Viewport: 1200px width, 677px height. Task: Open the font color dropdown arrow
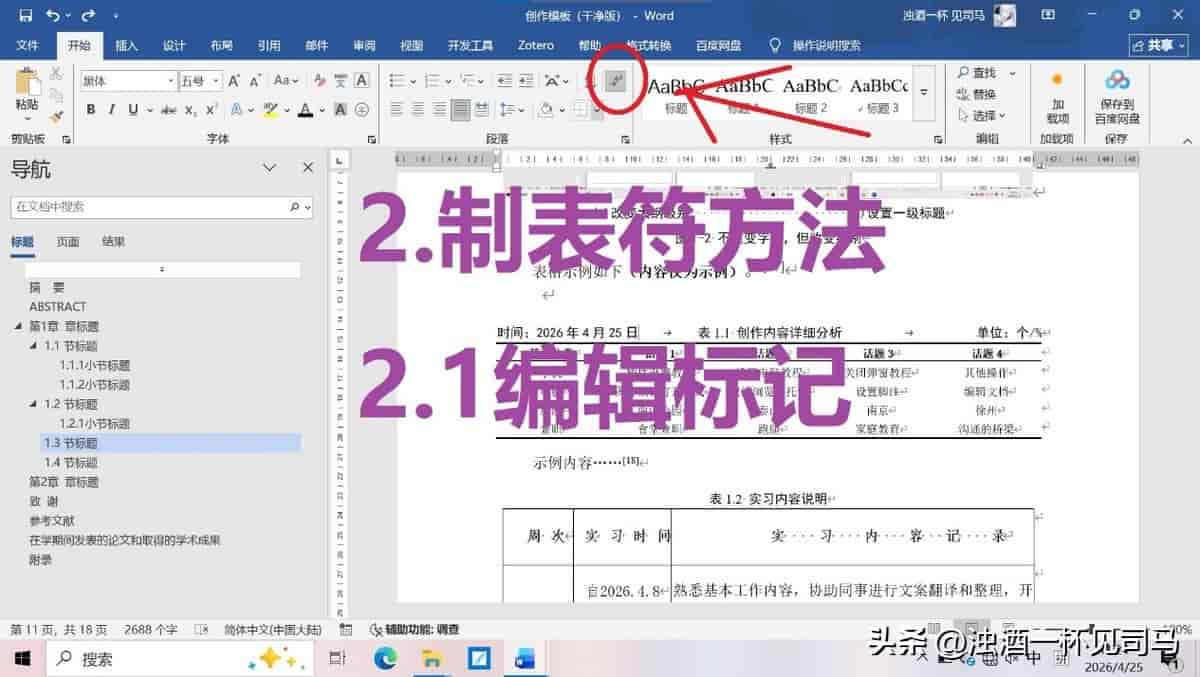click(321, 110)
